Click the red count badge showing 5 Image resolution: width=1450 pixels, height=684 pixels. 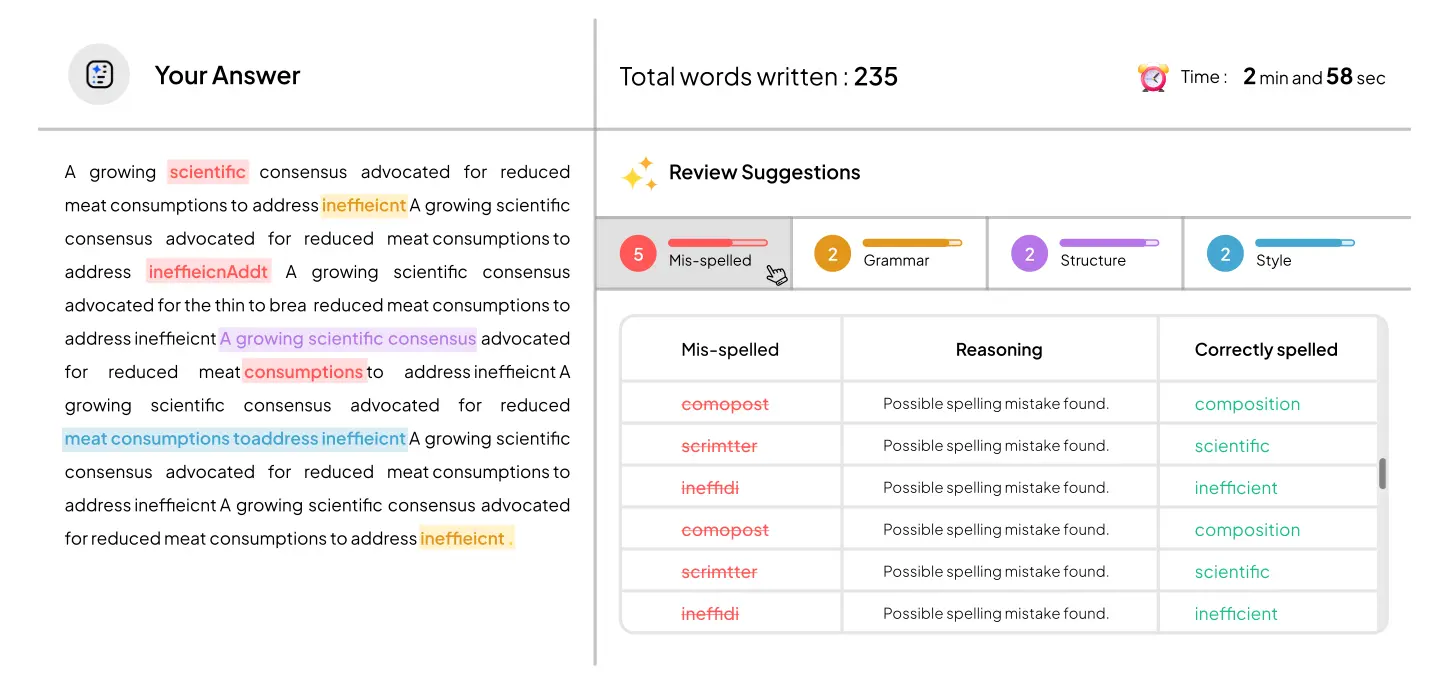(x=638, y=253)
